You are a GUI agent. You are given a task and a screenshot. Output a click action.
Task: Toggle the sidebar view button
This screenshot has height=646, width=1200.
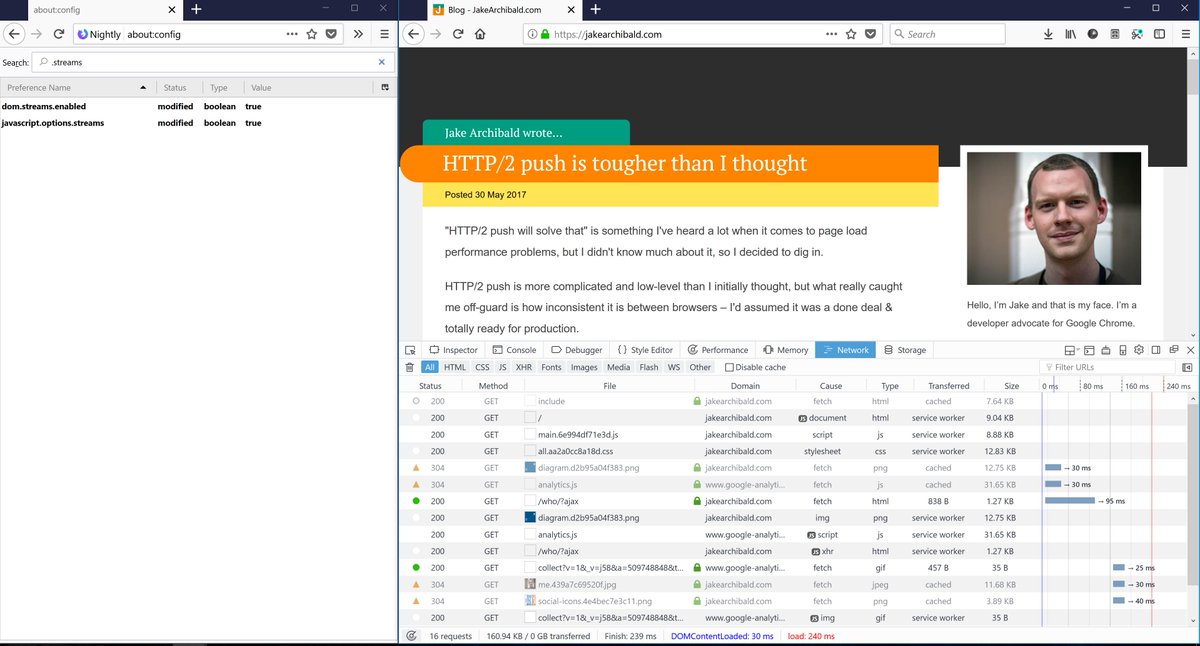point(1159,33)
